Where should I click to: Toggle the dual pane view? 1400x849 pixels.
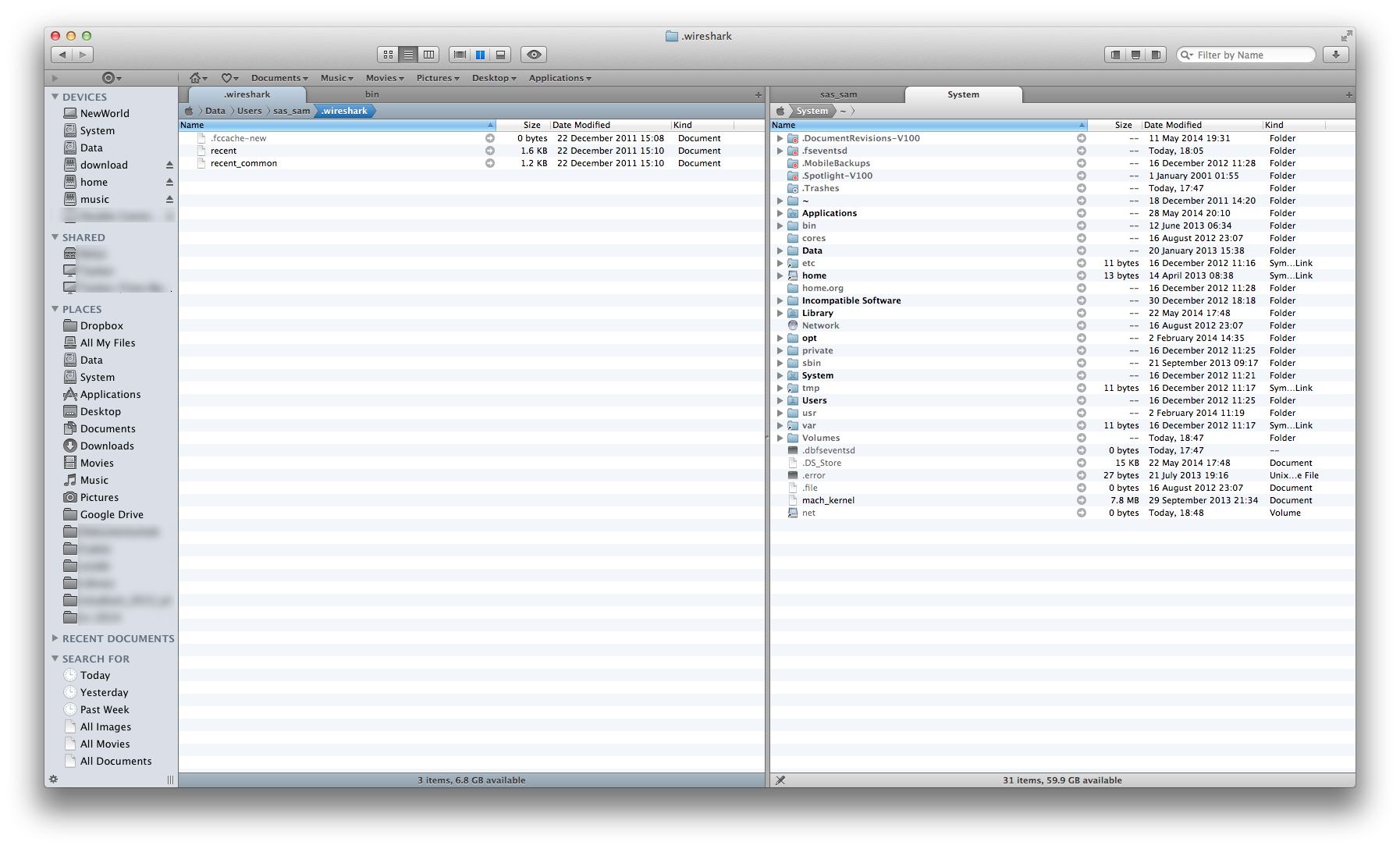480,55
